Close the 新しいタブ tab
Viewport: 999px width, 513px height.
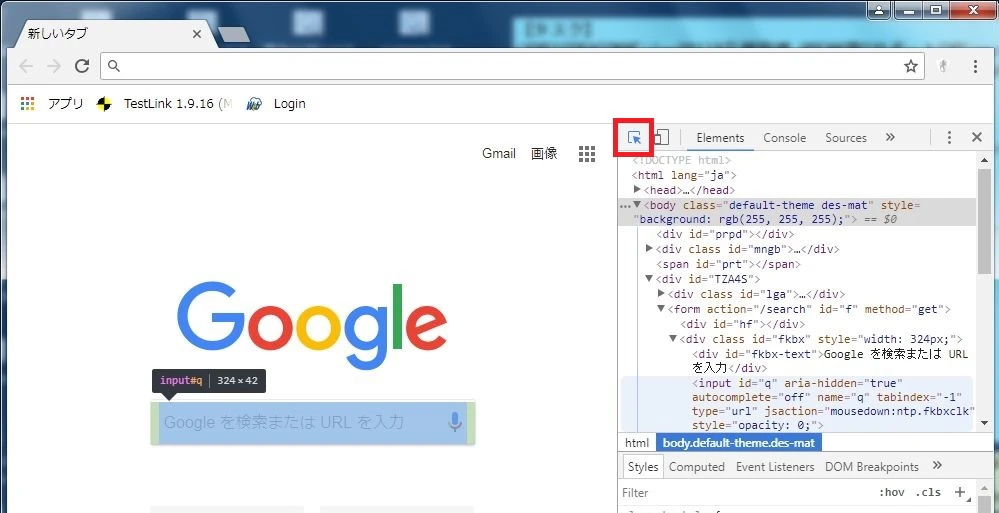pos(197,34)
